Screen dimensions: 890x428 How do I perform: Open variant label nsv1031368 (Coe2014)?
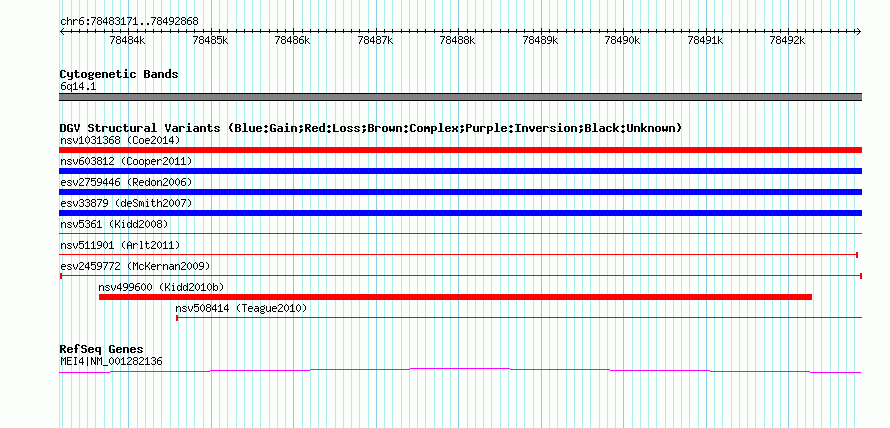tap(120, 140)
